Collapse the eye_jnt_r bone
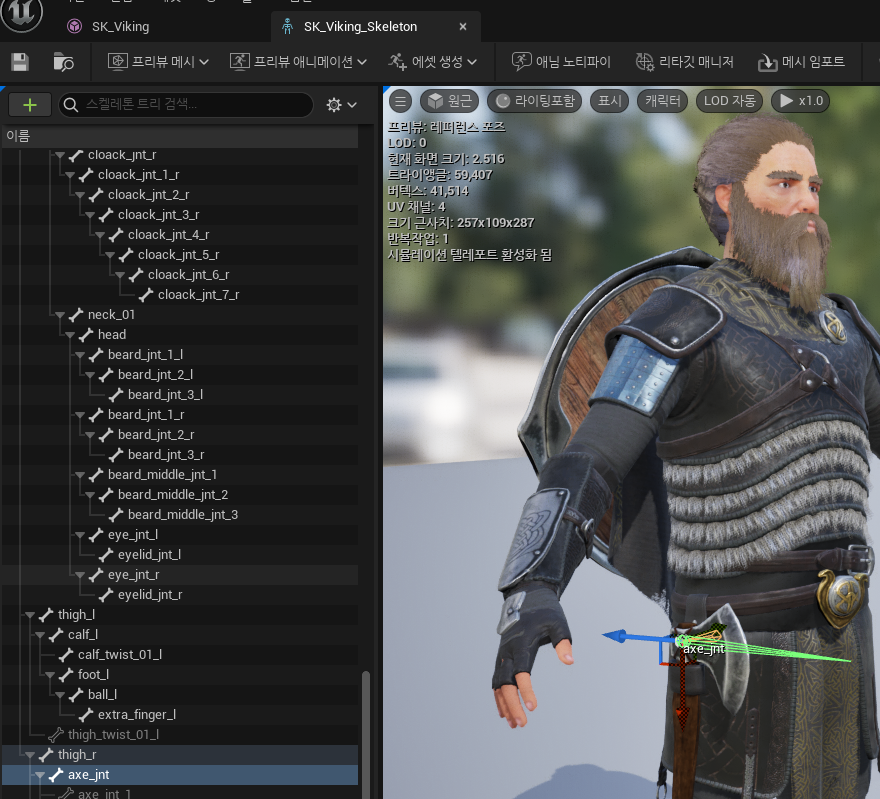880x799 pixels. pyautogui.click(x=80, y=575)
